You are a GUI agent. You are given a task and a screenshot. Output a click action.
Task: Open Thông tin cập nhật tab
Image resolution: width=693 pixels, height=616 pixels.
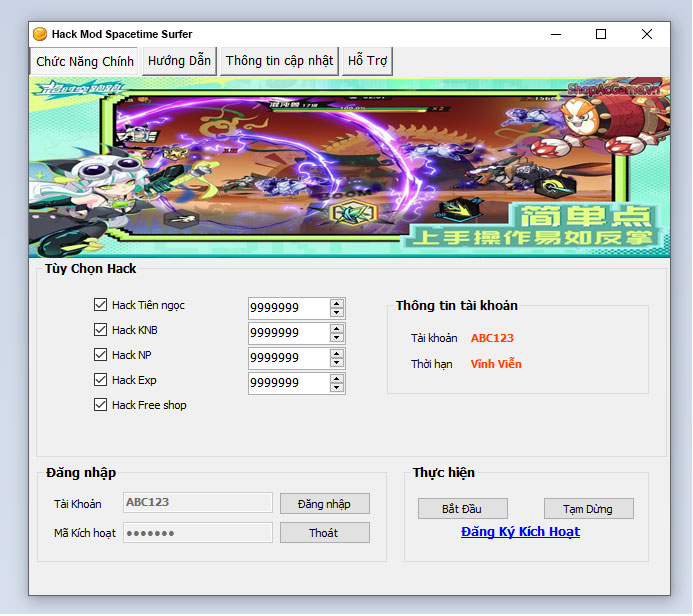[279, 61]
